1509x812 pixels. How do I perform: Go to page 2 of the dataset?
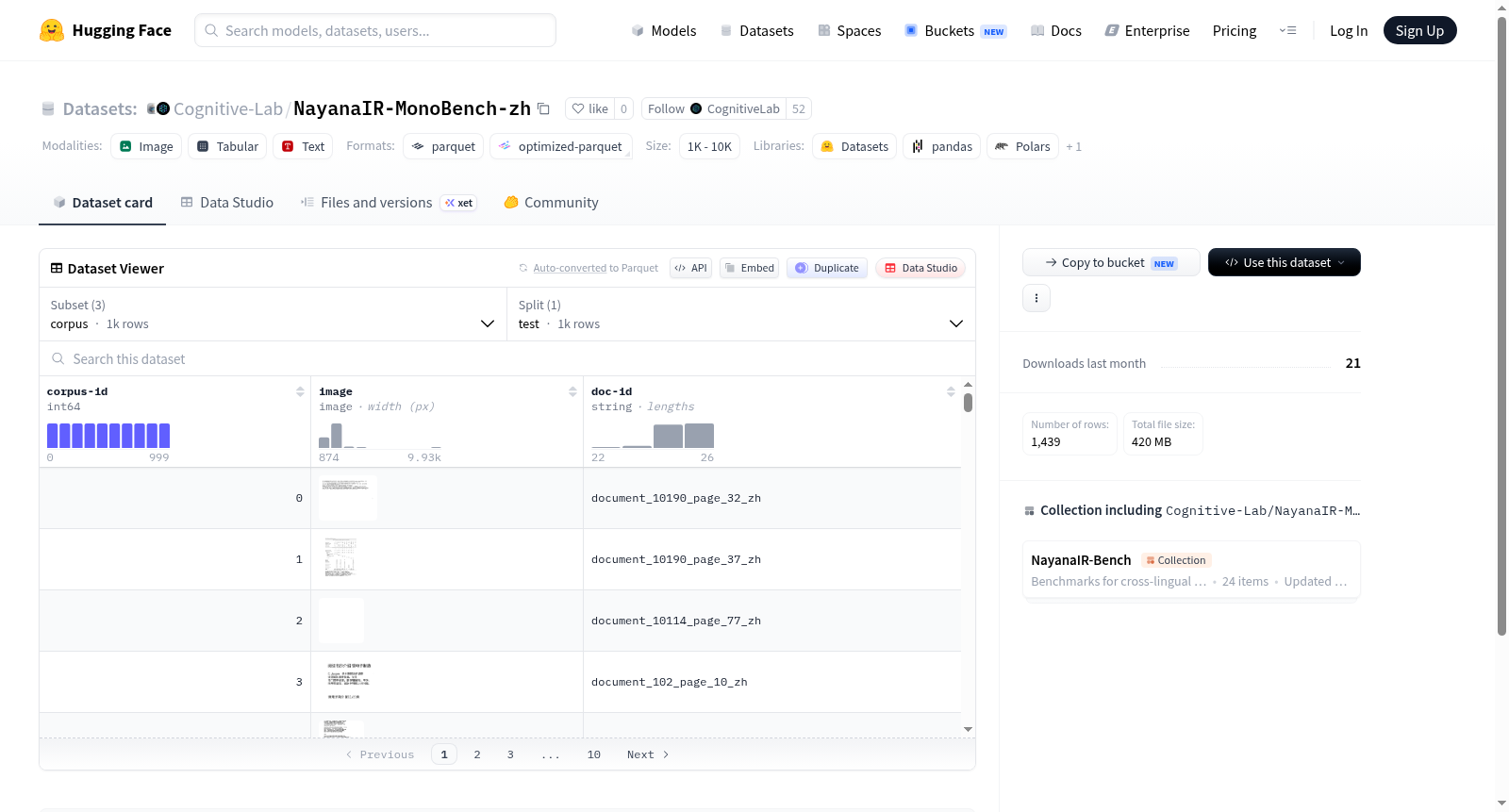tap(477, 754)
